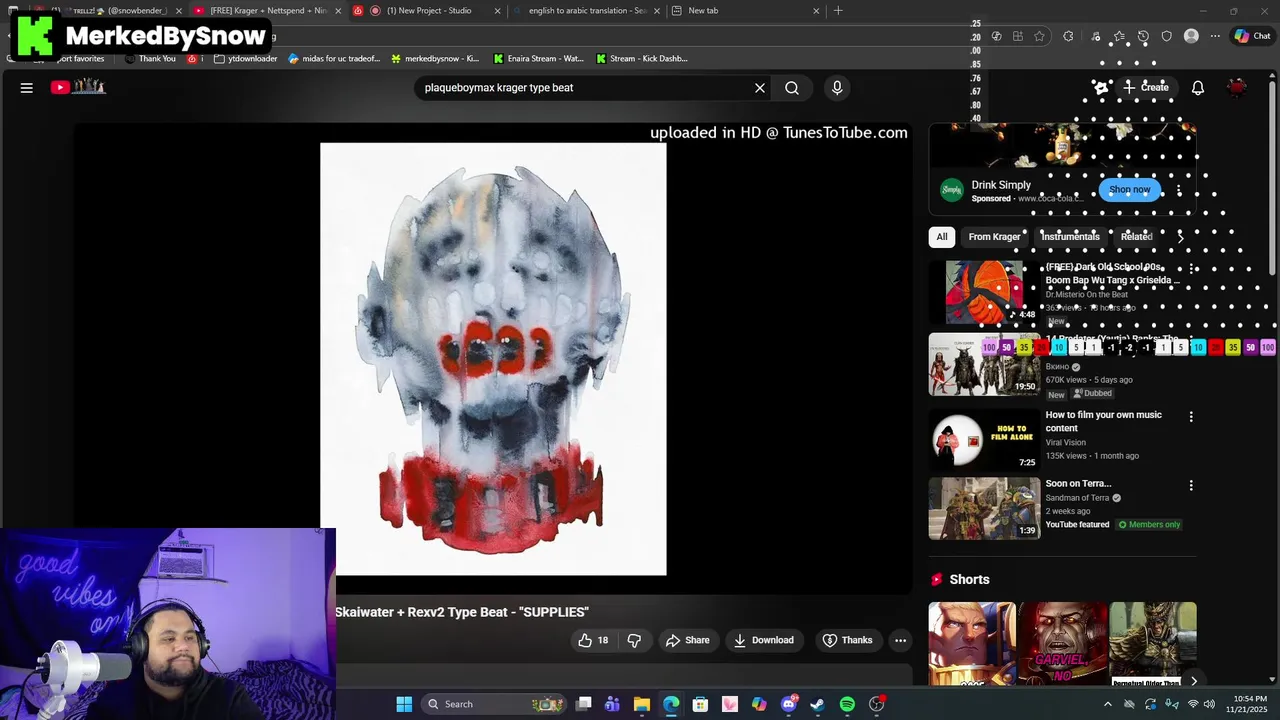Select the All filter chip
The image size is (1280, 720).
click(x=942, y=237)
